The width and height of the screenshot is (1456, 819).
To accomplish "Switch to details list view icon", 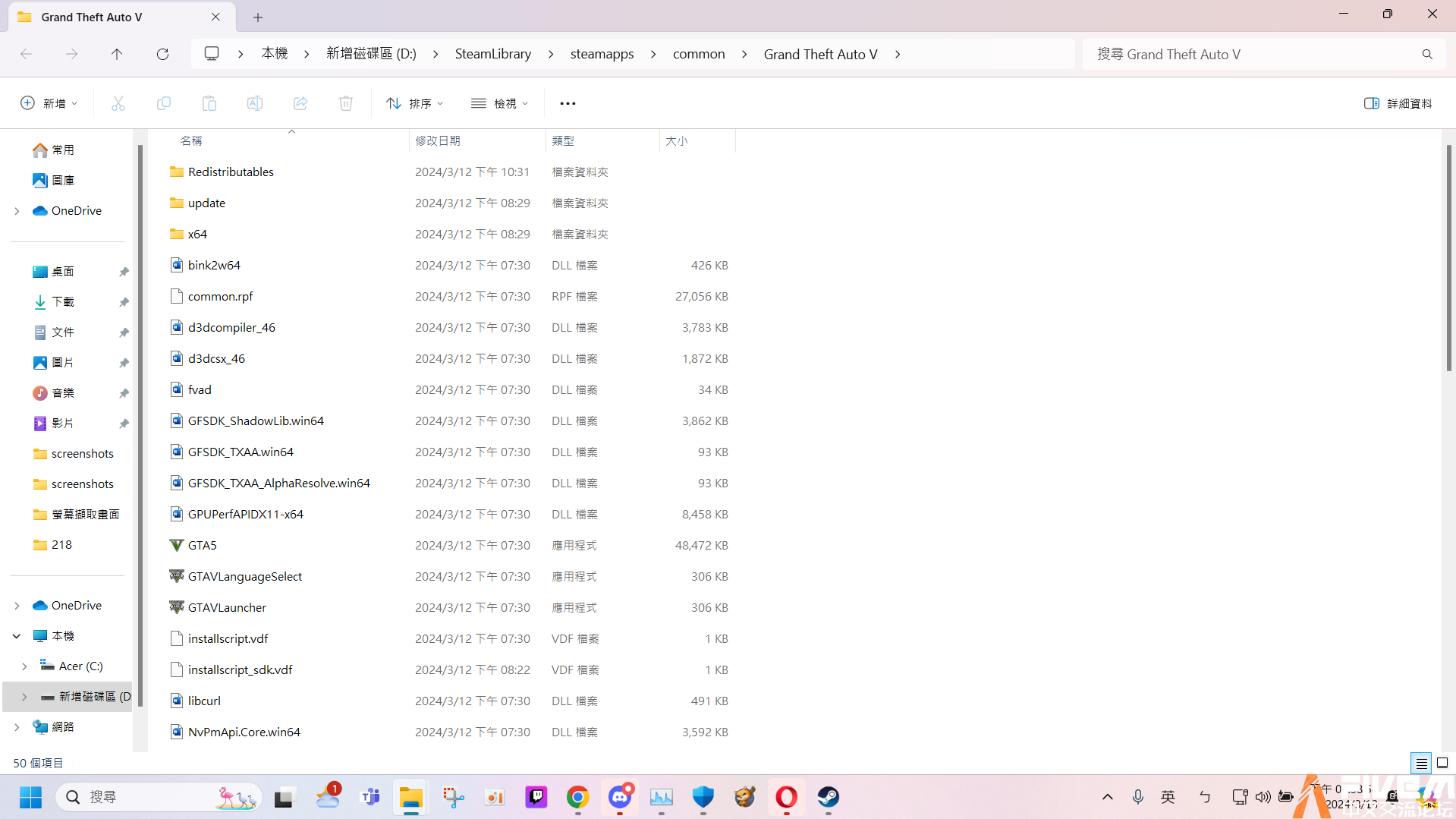I will [1421, 763].
